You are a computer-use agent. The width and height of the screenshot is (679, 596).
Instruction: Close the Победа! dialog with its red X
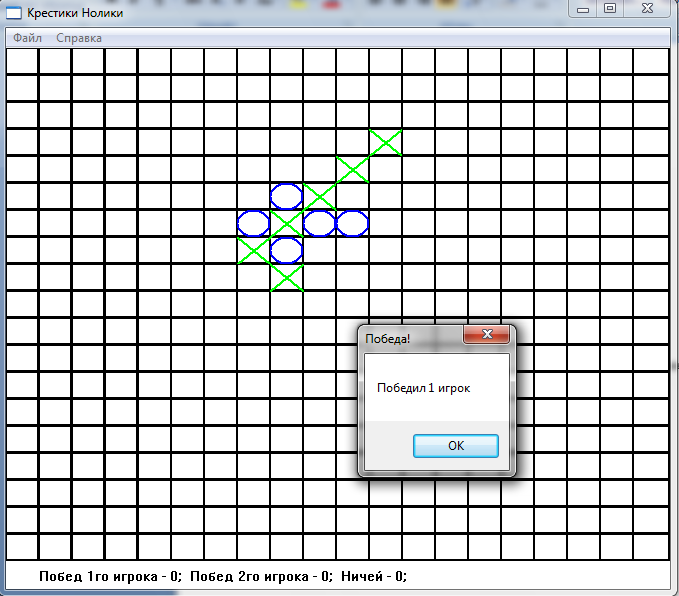487,334
